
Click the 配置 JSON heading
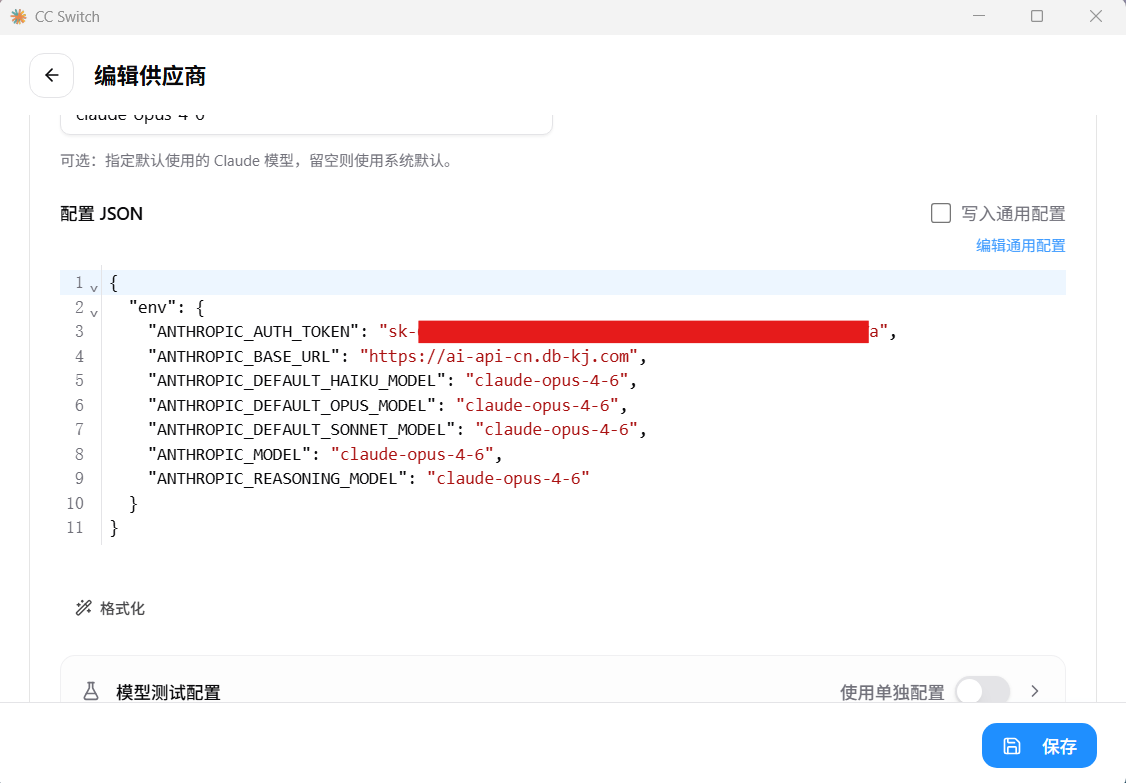tap(101, 214)
